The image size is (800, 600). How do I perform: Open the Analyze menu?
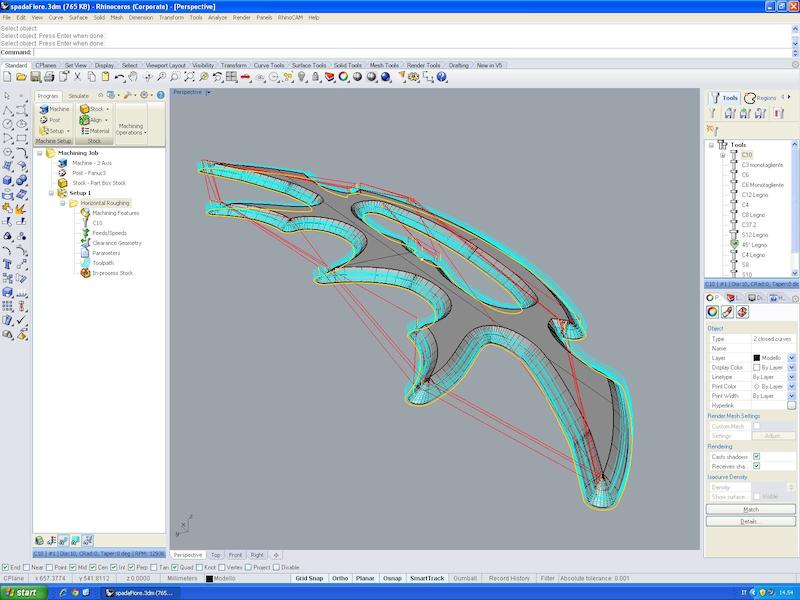click(217, 17)
